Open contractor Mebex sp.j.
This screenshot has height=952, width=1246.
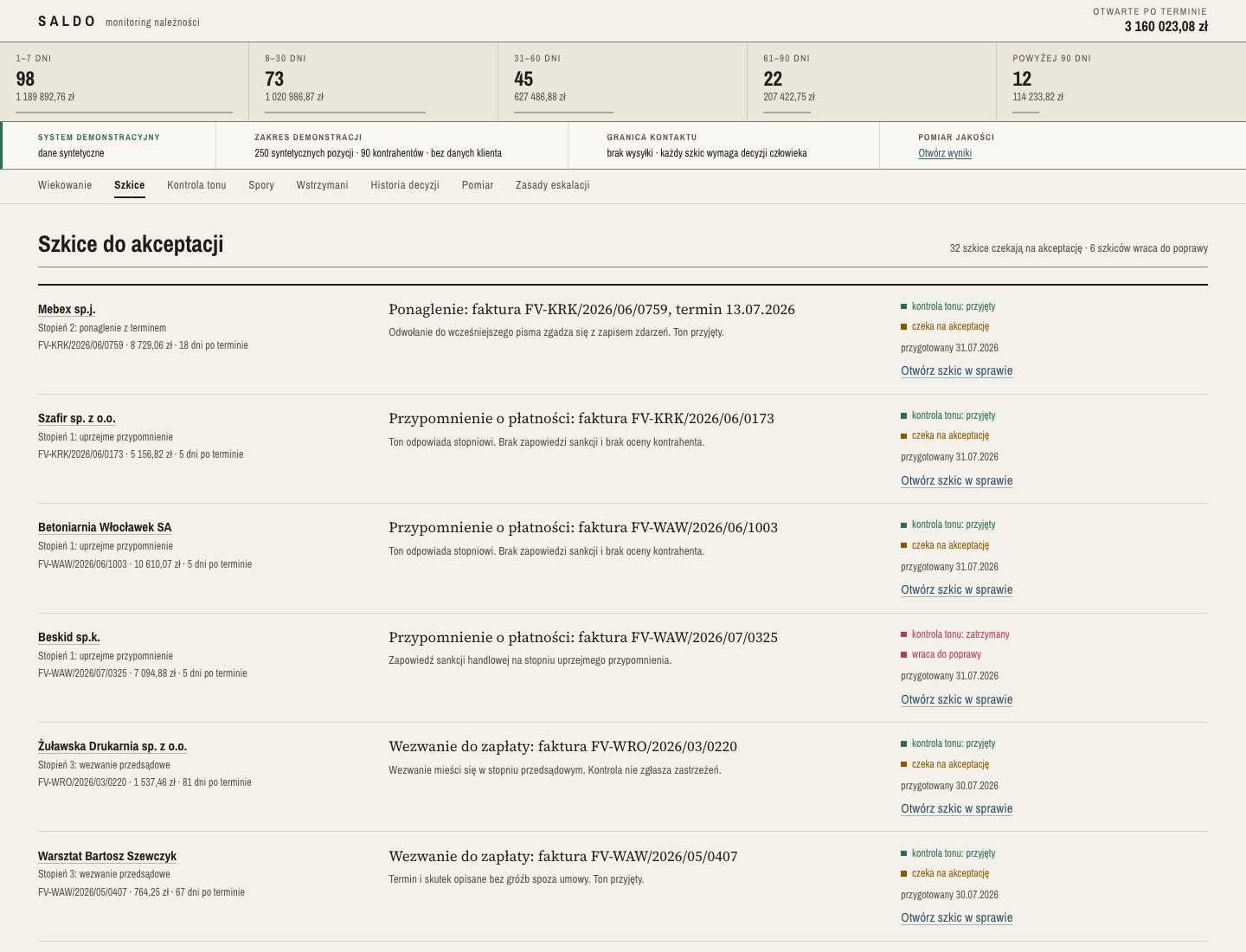(x=67, y=309)
